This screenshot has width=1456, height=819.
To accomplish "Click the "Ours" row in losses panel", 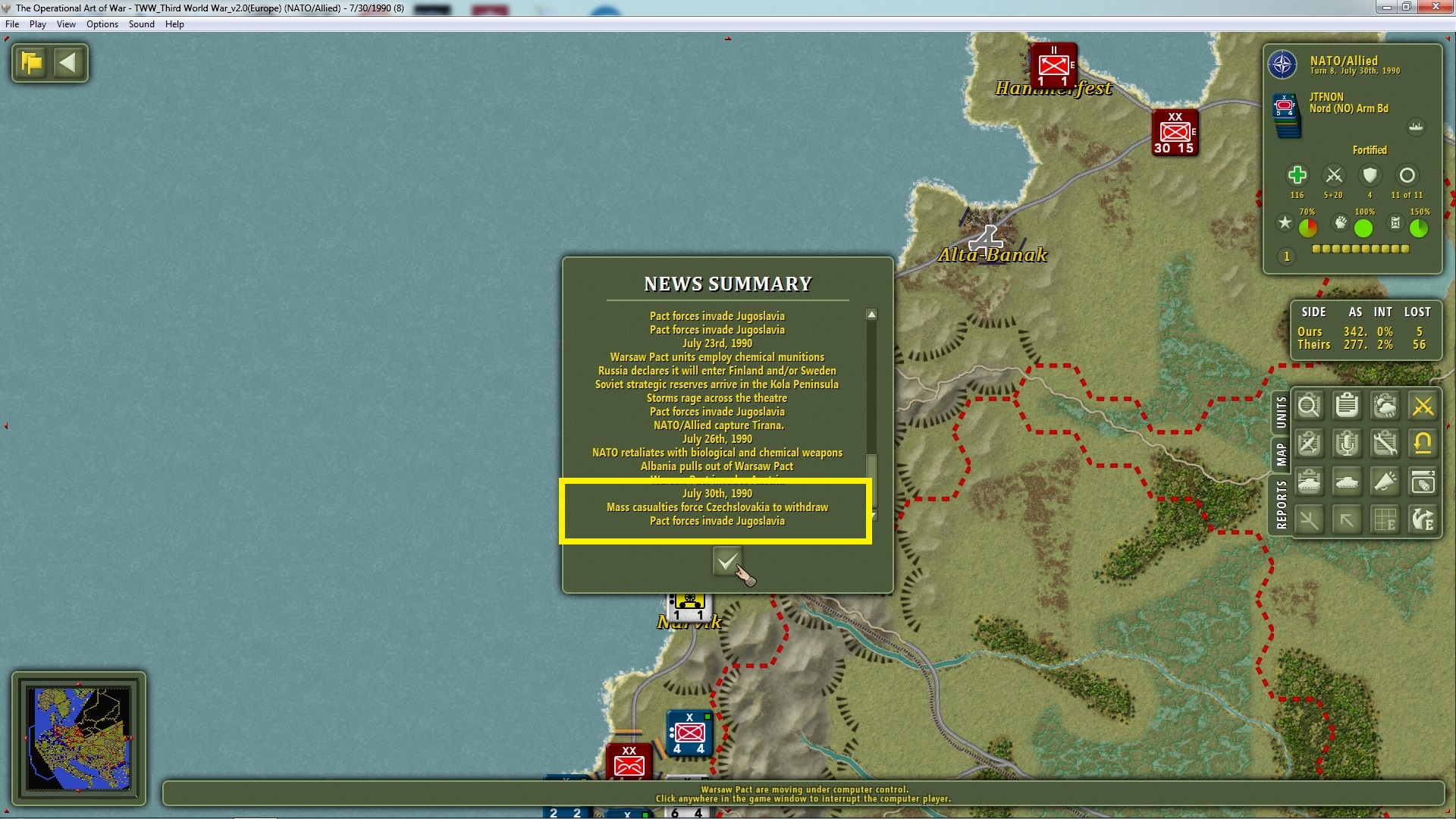I will point(1361,331).
